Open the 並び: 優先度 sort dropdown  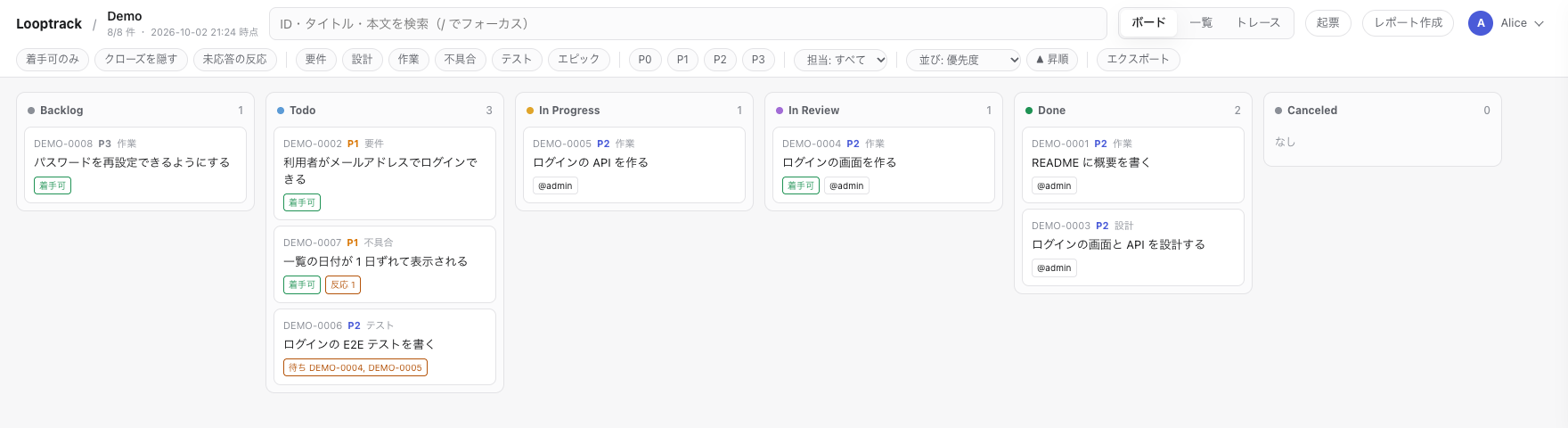tap(963, 60)
